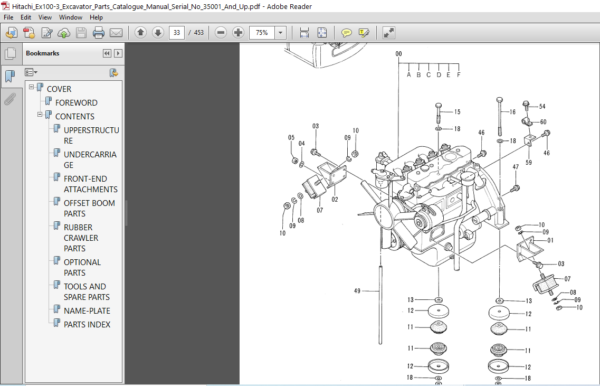Image resolution: width=600 pixels, height=386 pixels.
Task: Open the Edit menu
Action: [26, 17]
